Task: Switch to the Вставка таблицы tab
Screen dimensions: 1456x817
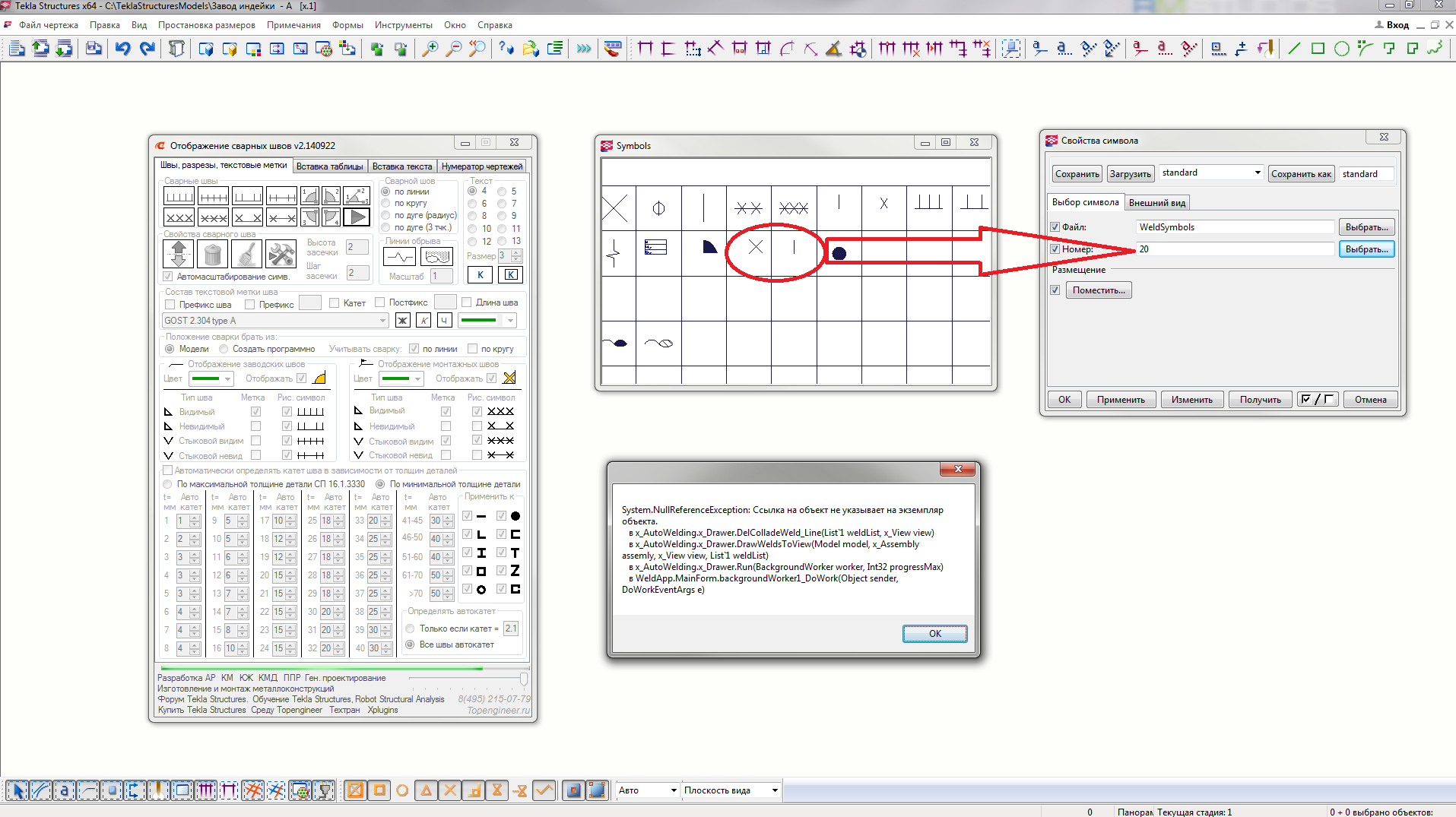Action: click(x=329, y=166)
